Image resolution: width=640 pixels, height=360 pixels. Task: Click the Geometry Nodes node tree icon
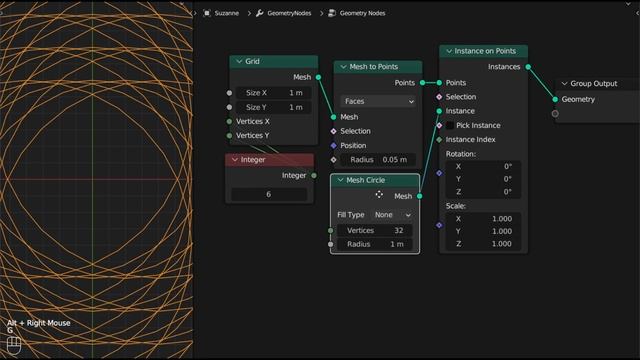[332, 13]
